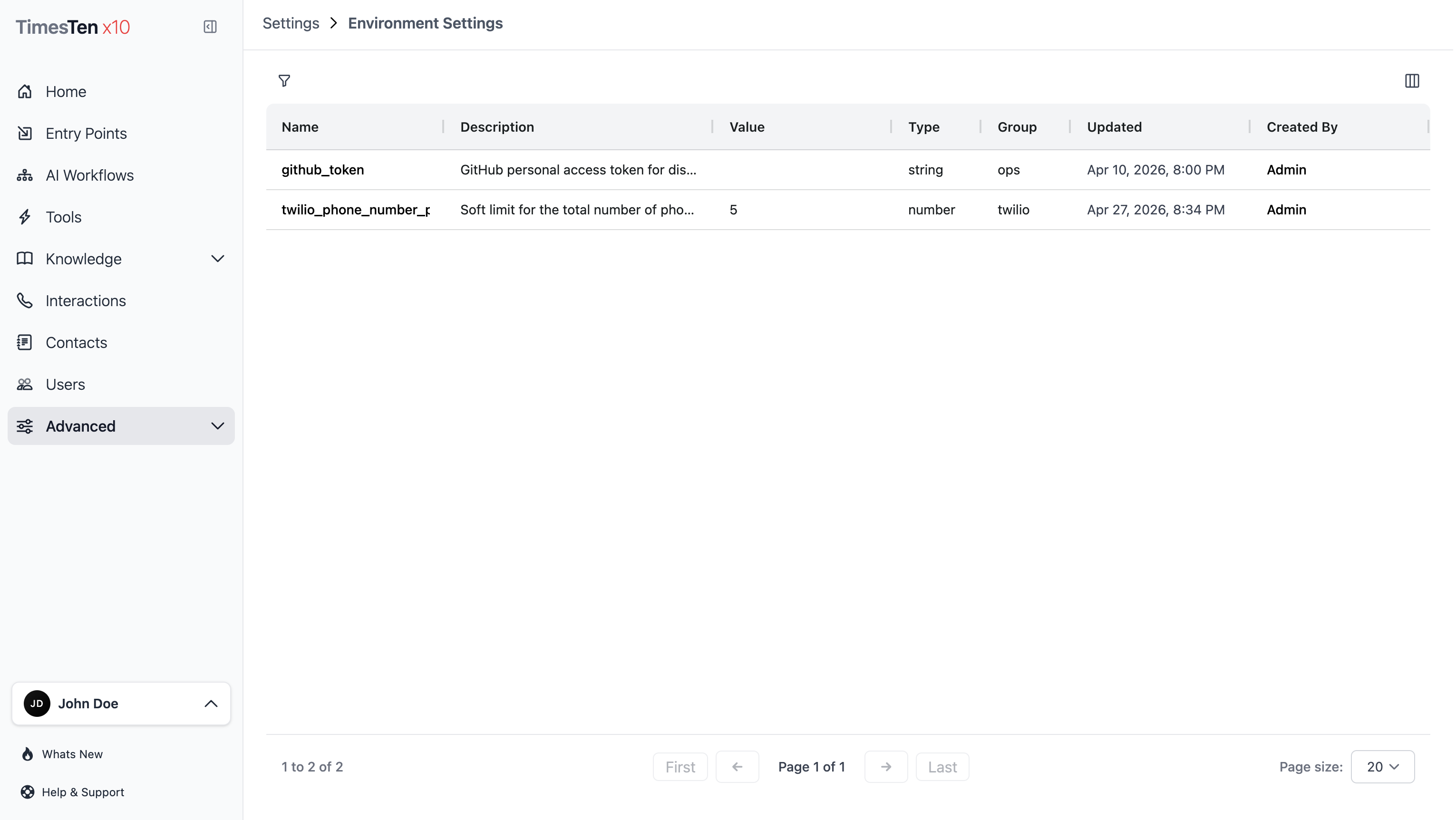This screenshot has height=820, width=1456.
Task: Click the Page 1 of 1 indicator
Action: click(811, 766)
